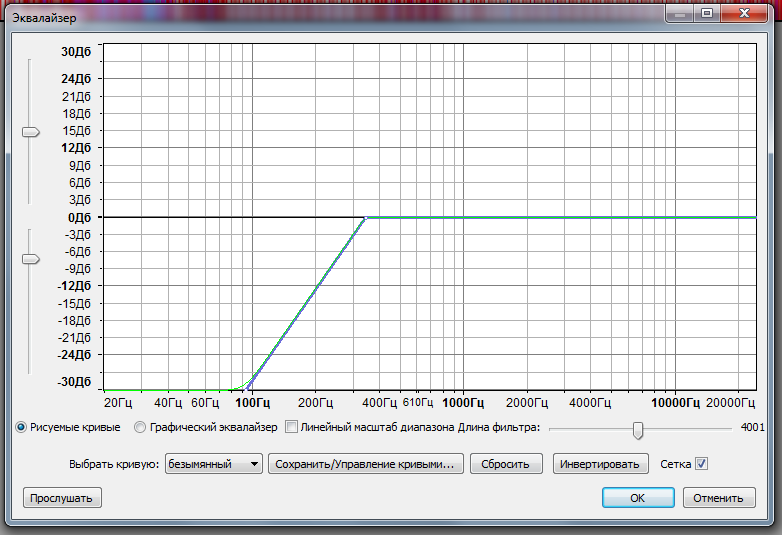782x535 pixels.
Task: Click the curve control point near 100 Hz
Action: tap(248, 387)
